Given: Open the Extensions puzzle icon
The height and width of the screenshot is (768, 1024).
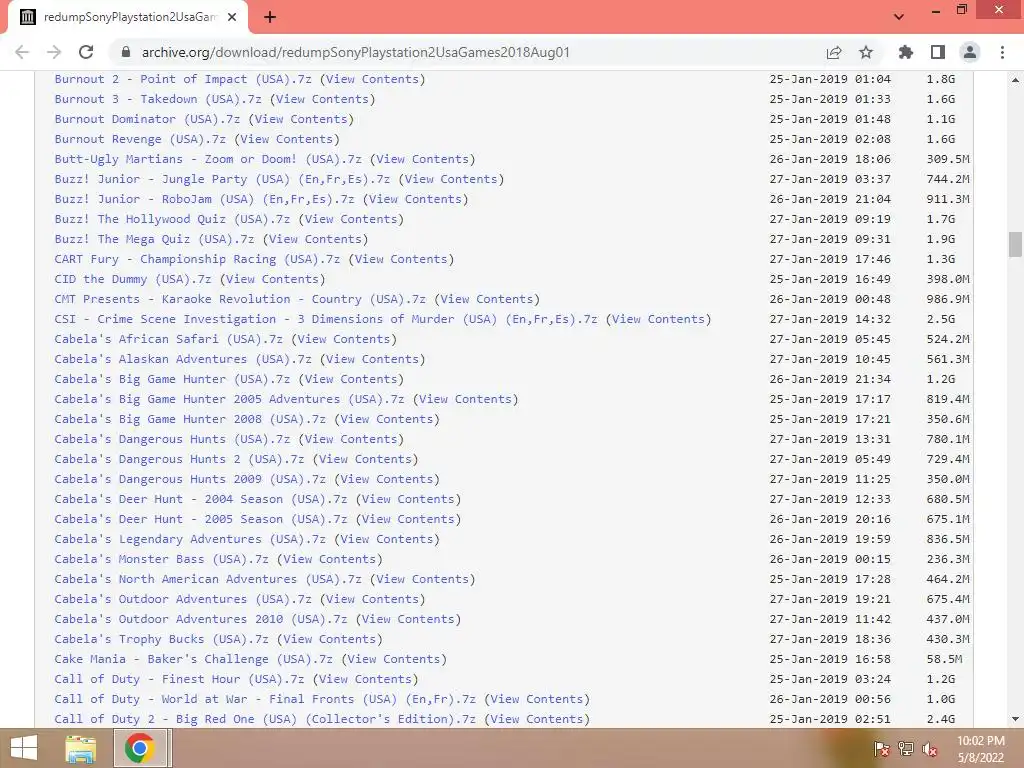Looking at the screenshot, I should [x=906, y=52].
